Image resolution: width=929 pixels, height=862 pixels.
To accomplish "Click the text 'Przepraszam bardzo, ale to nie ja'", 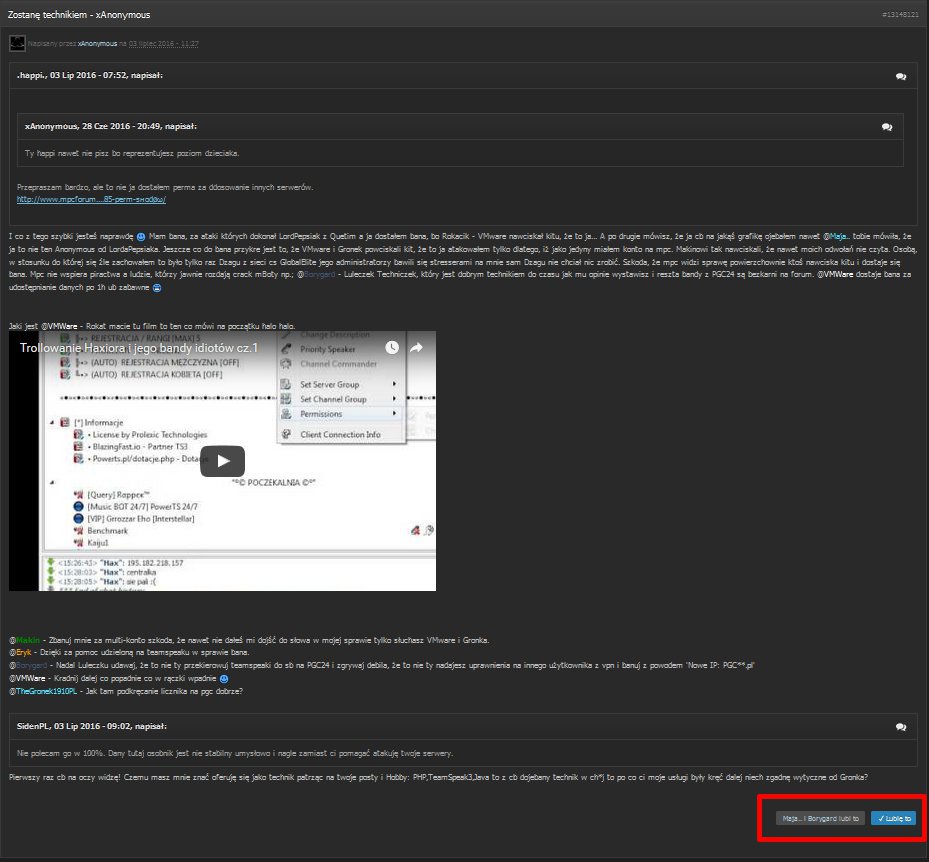I will click(70, 187).
